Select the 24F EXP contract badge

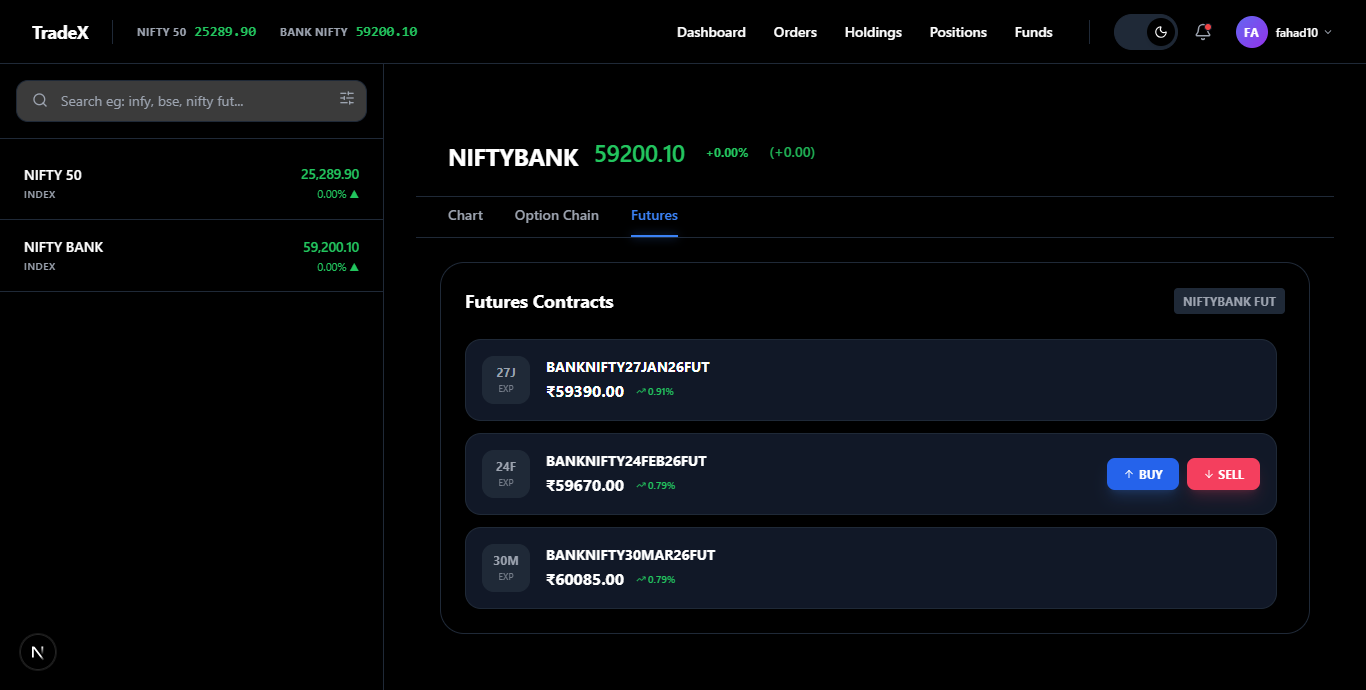click(506, 473)
